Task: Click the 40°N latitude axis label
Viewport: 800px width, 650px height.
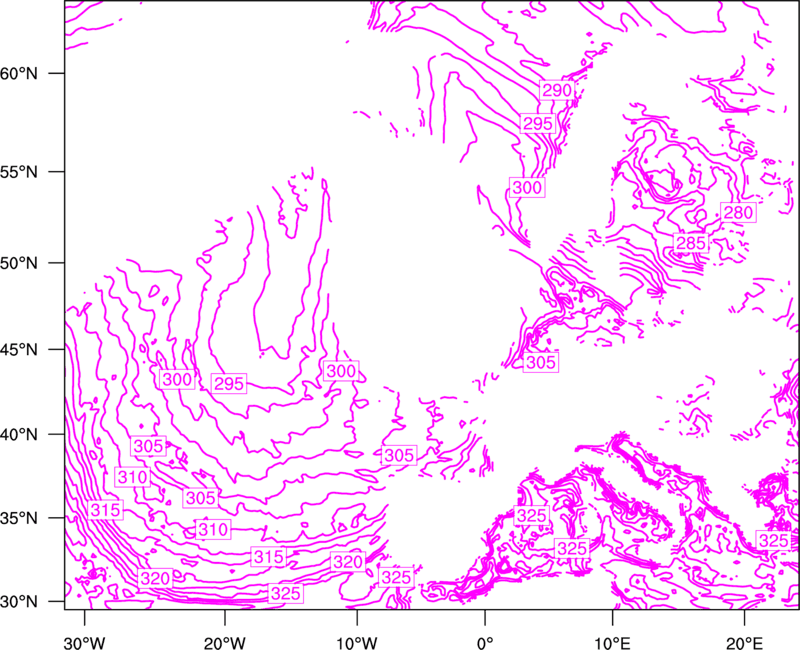Action: pyautogui.click(x=19, y=435)
